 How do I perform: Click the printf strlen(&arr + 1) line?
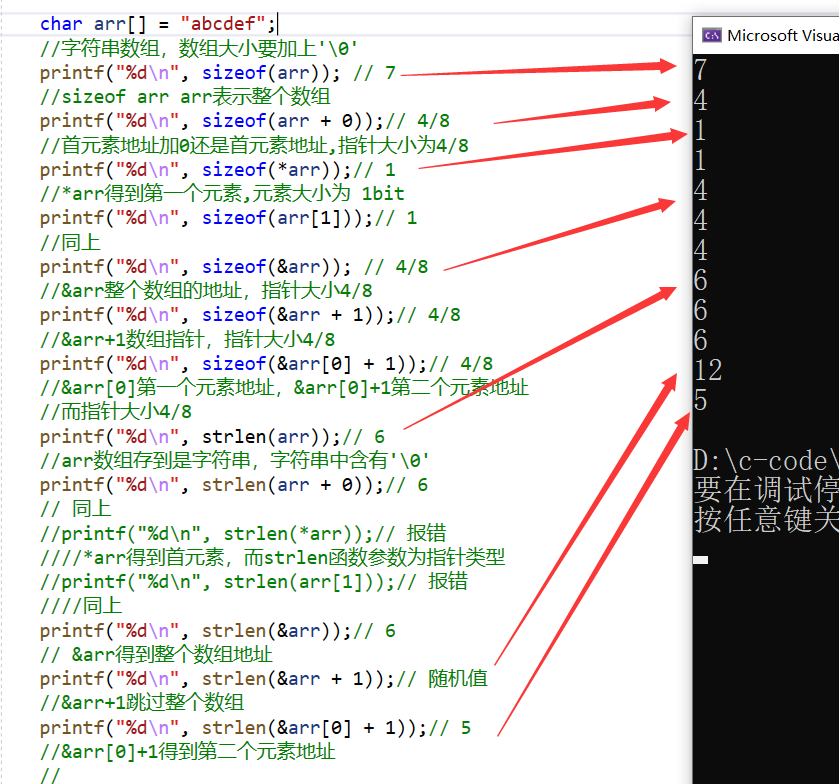pyautogui.click(x=264, y=679)
